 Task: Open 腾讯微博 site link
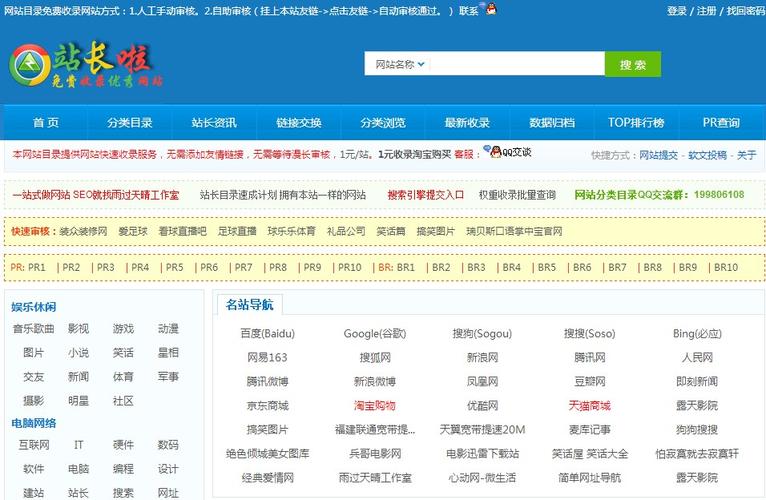point(267,382)
